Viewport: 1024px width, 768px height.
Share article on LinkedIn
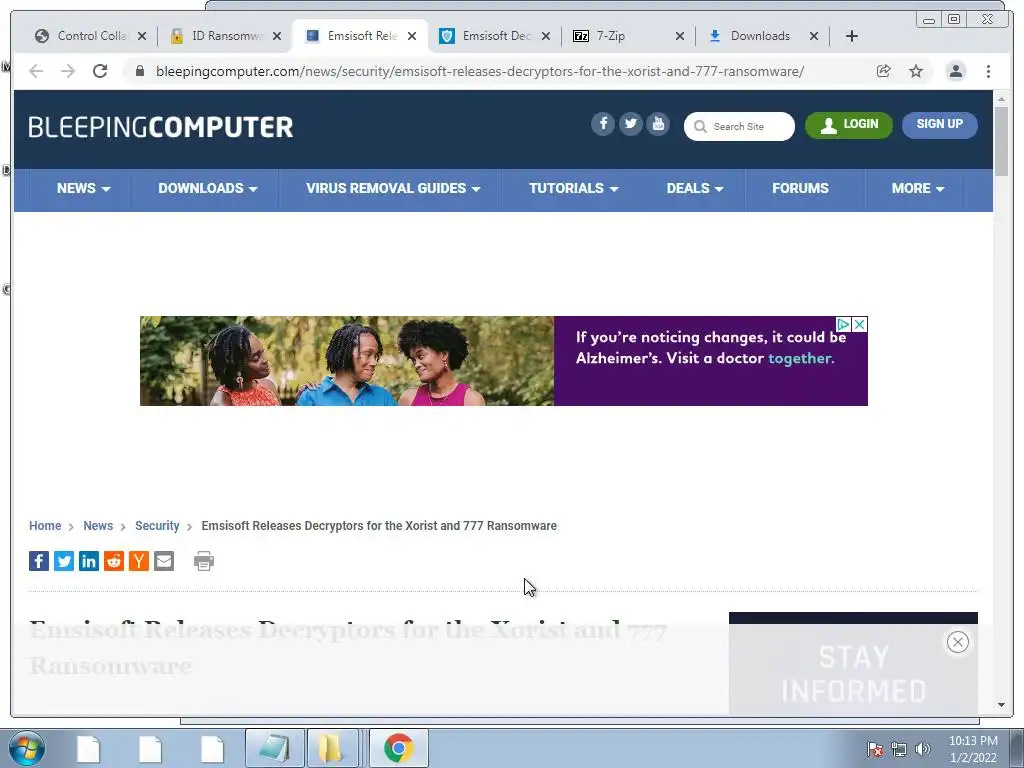coord(89,561)
